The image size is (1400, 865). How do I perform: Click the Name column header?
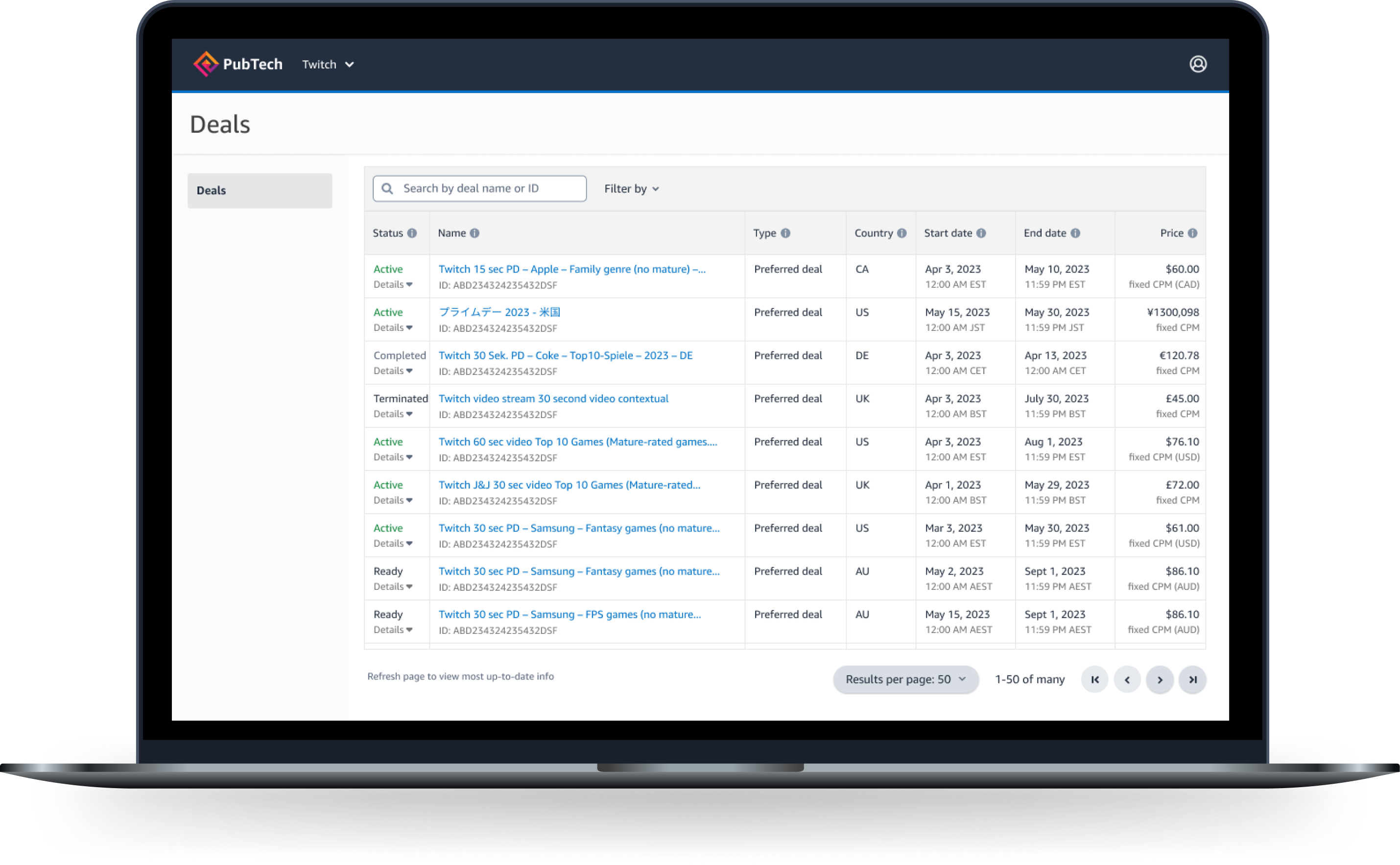pos(451,234)
